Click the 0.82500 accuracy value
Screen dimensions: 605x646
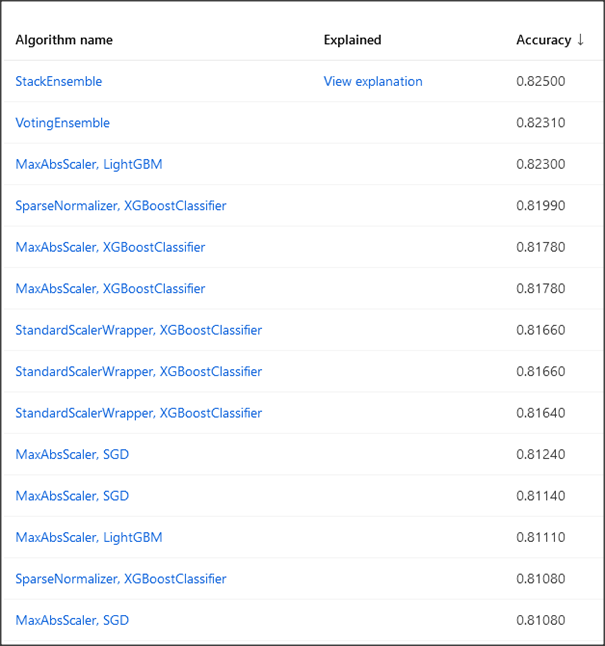[541, 81]
